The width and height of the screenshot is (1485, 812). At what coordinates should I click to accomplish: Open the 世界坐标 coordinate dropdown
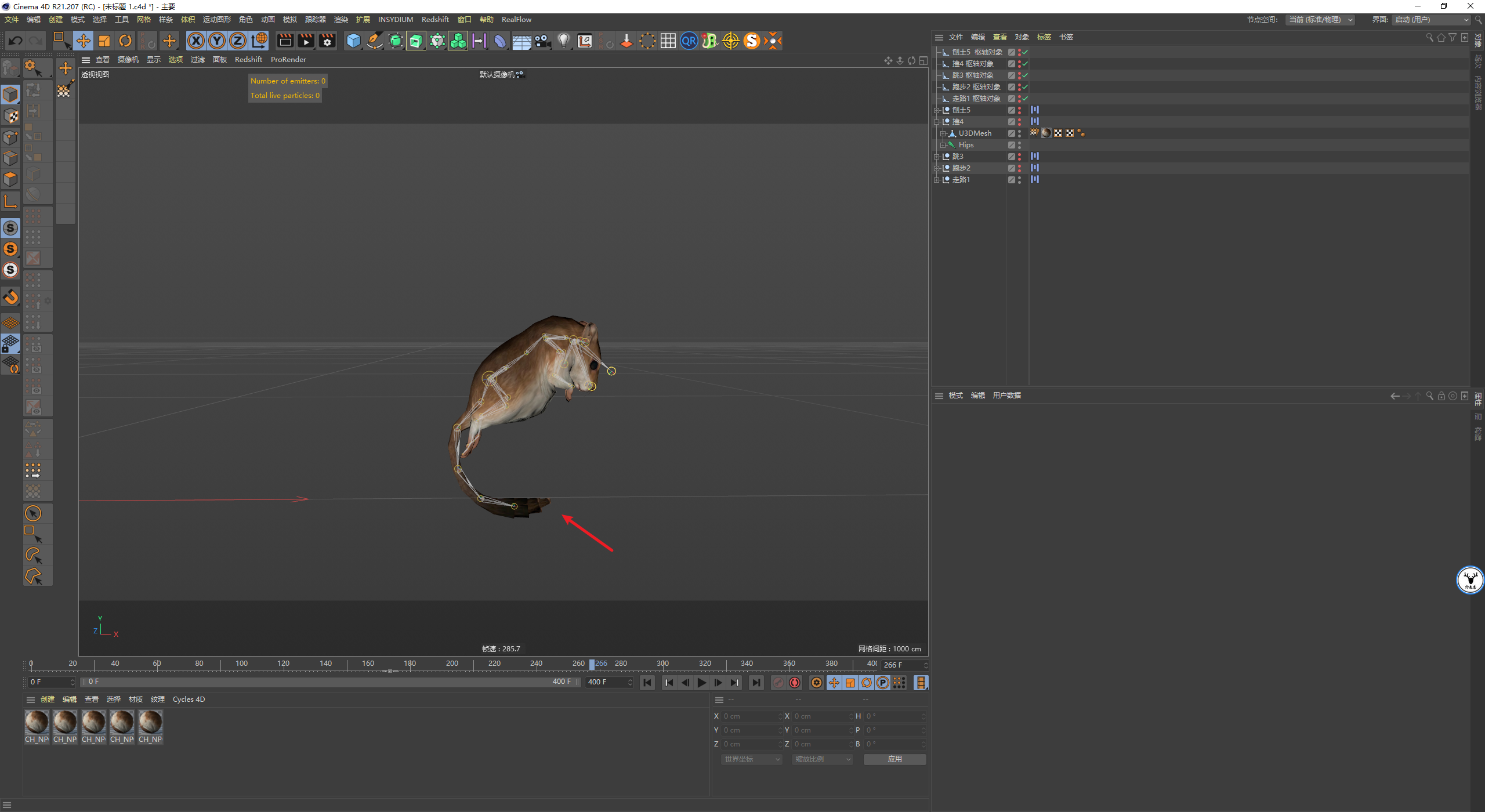pos(752,759)
